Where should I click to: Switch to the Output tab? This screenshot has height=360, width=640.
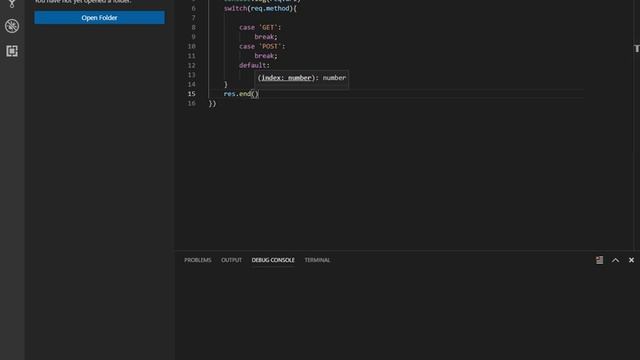231,260
